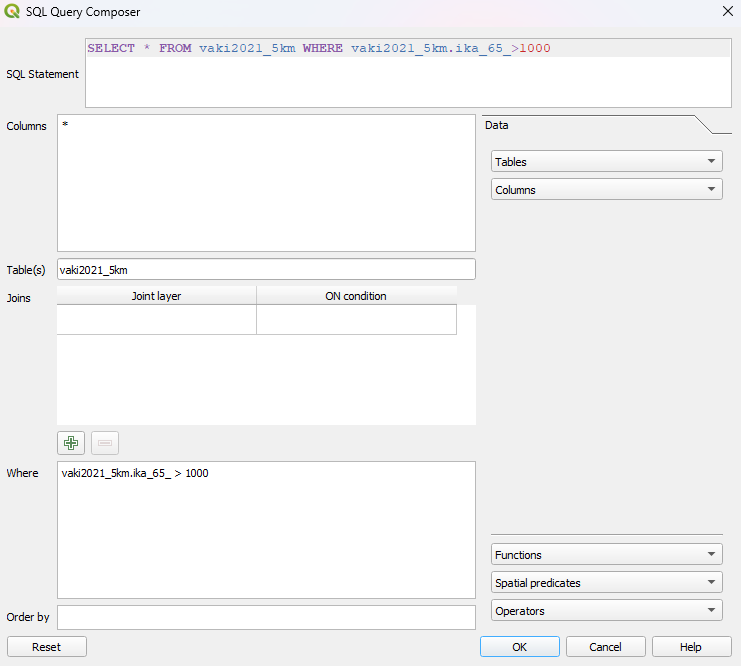Open the Operators dropdown

607,611
